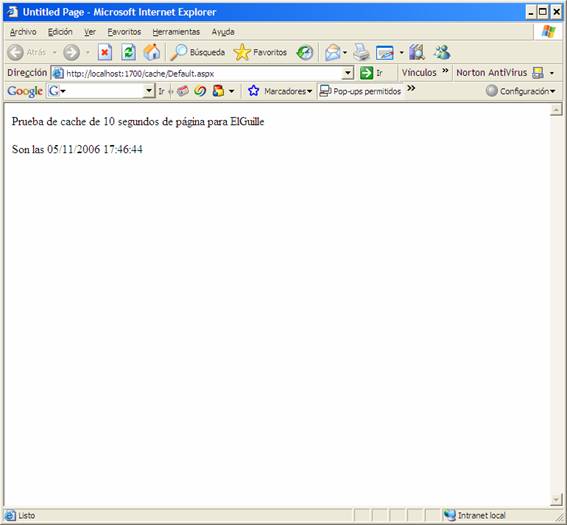Open the Favoritos star panel
Image resolution: width=567 pixels, height=525 pixels.
(260, 52)
